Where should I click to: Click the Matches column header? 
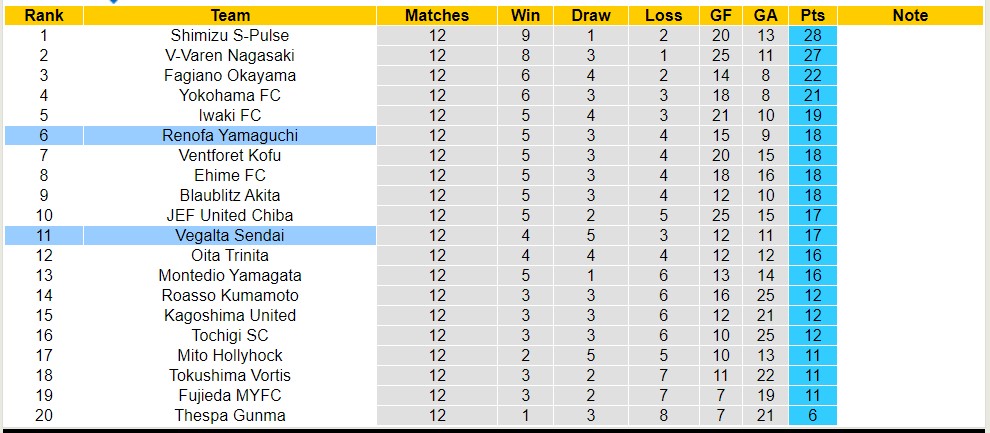(x=437, y=15)
